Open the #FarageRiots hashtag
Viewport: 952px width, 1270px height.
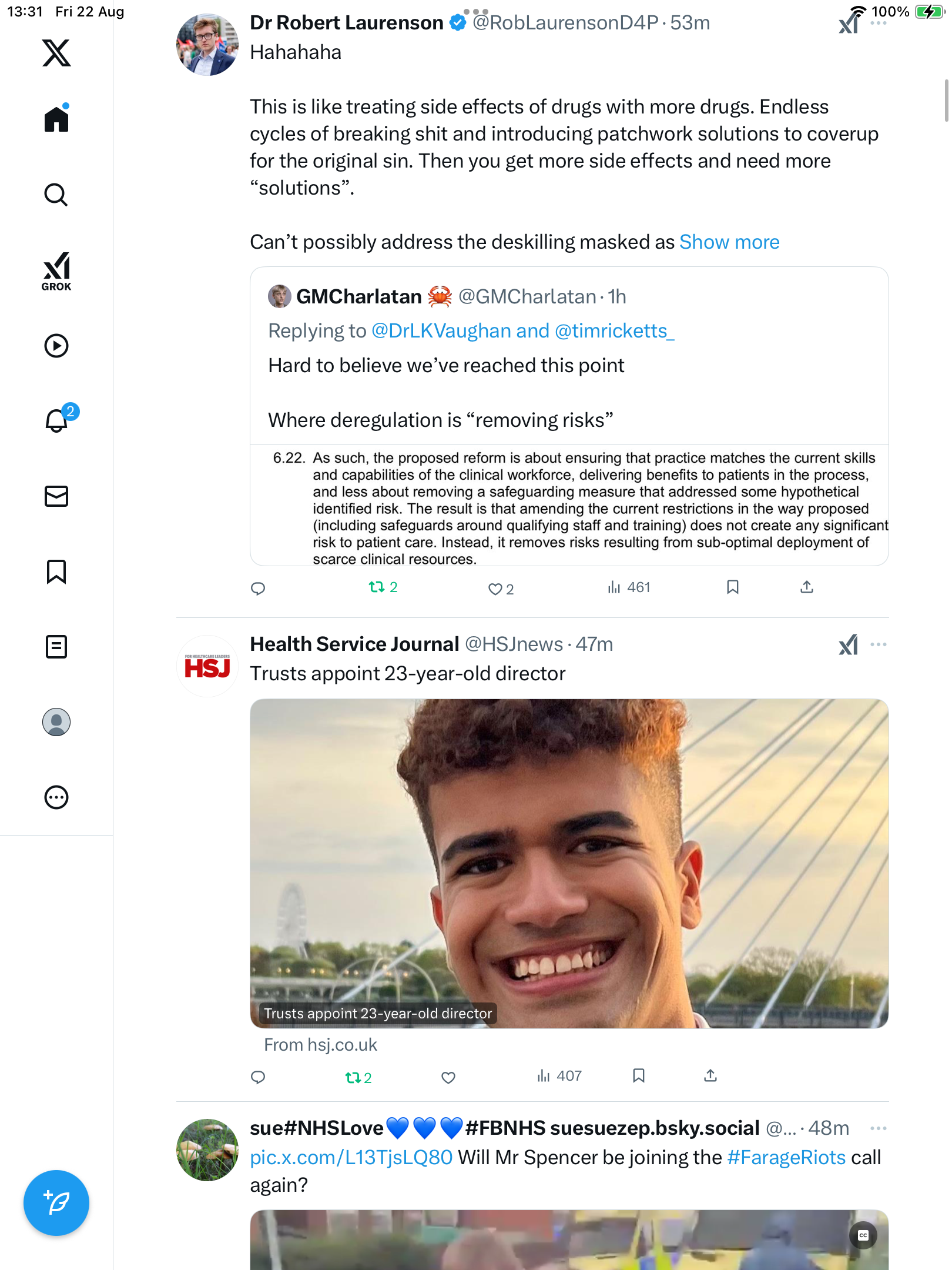click(786, 1158)
